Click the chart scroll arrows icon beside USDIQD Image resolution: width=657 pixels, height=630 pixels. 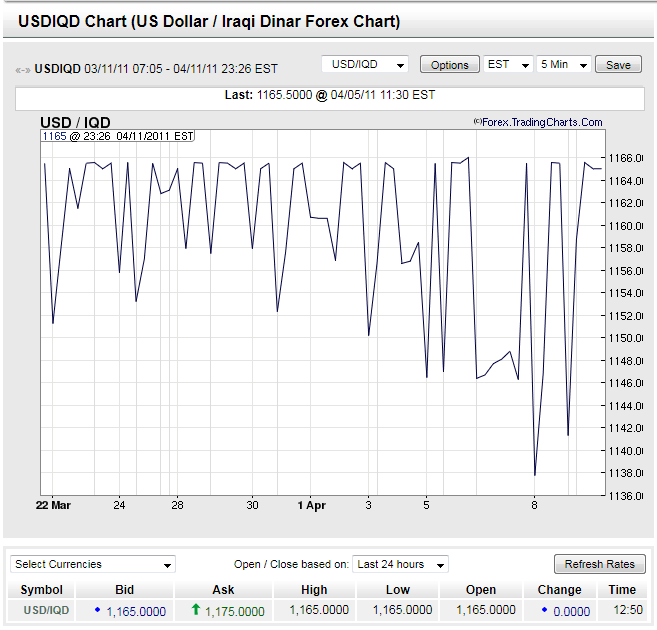coord(23,70)
